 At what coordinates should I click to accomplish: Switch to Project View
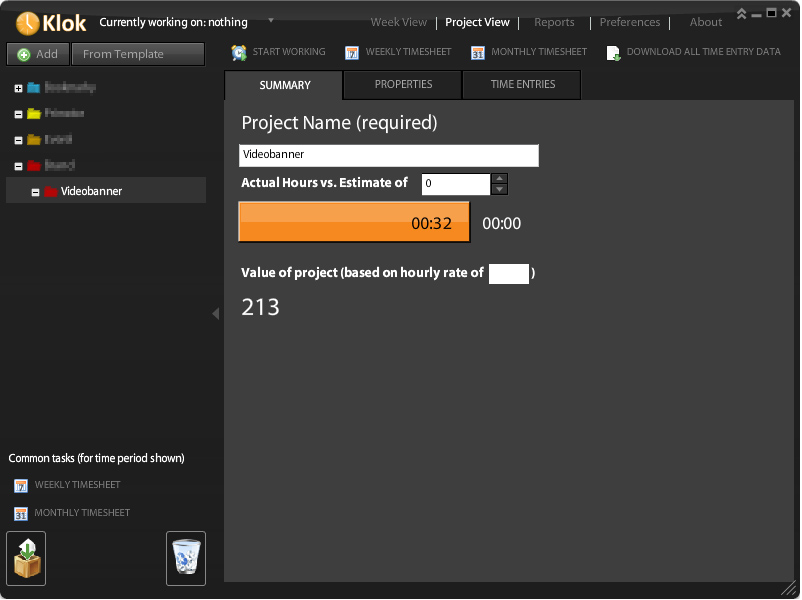[477, 23]
